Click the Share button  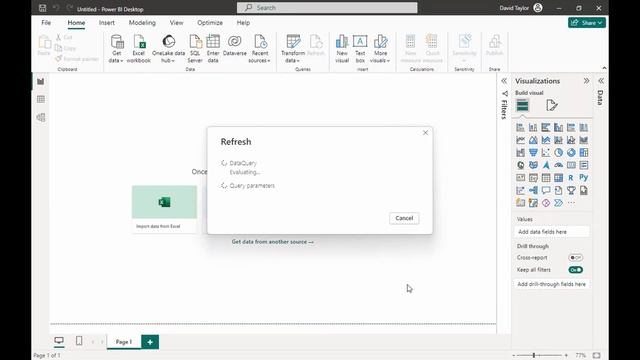(587, 23)
